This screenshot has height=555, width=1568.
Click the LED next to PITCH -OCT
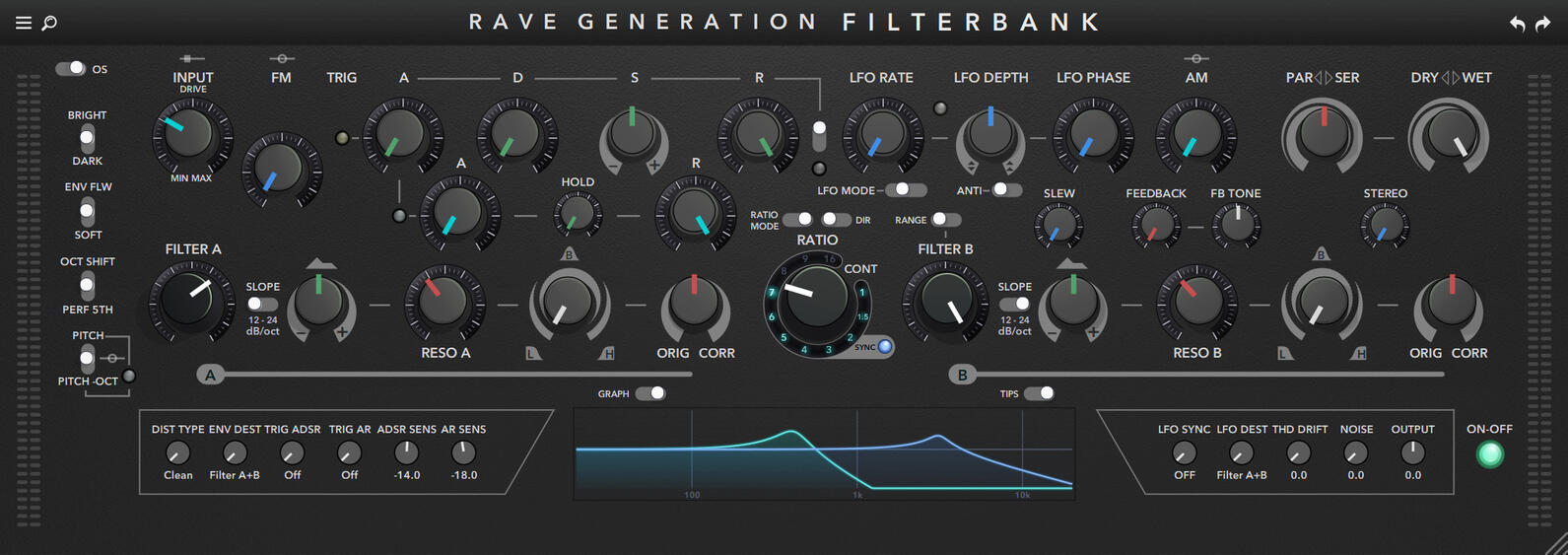coord(129,376)
